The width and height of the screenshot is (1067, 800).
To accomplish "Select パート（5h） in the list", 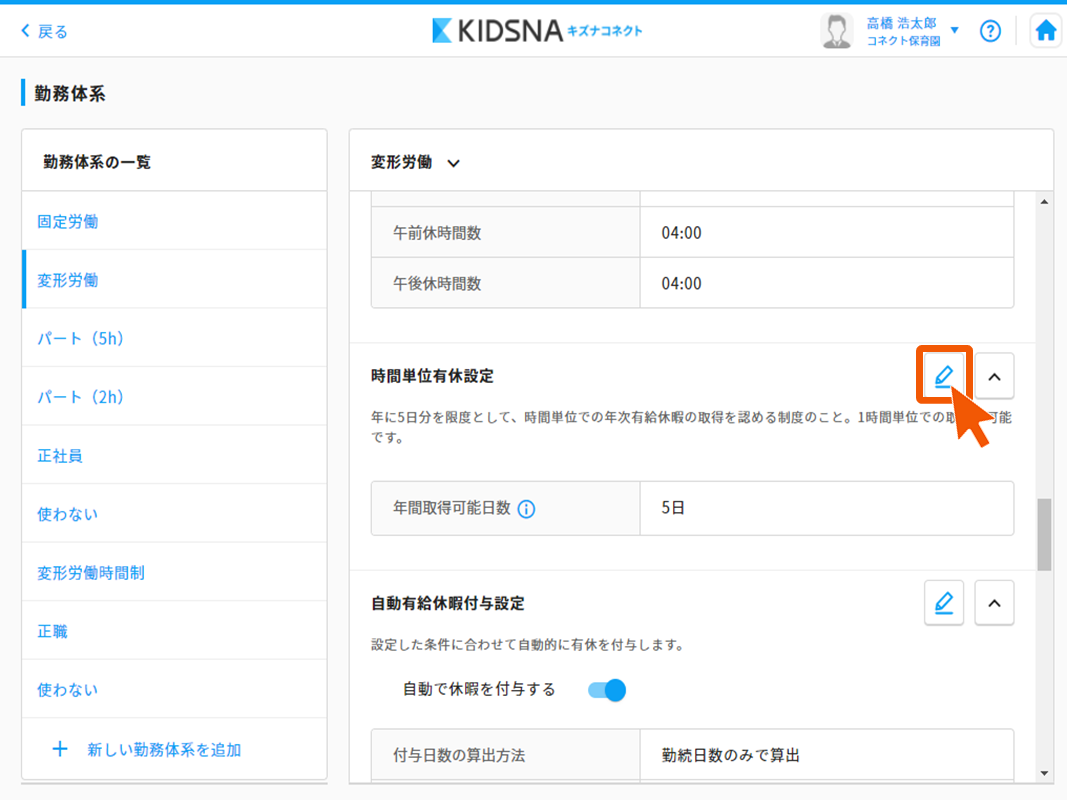I will [81, 339].
